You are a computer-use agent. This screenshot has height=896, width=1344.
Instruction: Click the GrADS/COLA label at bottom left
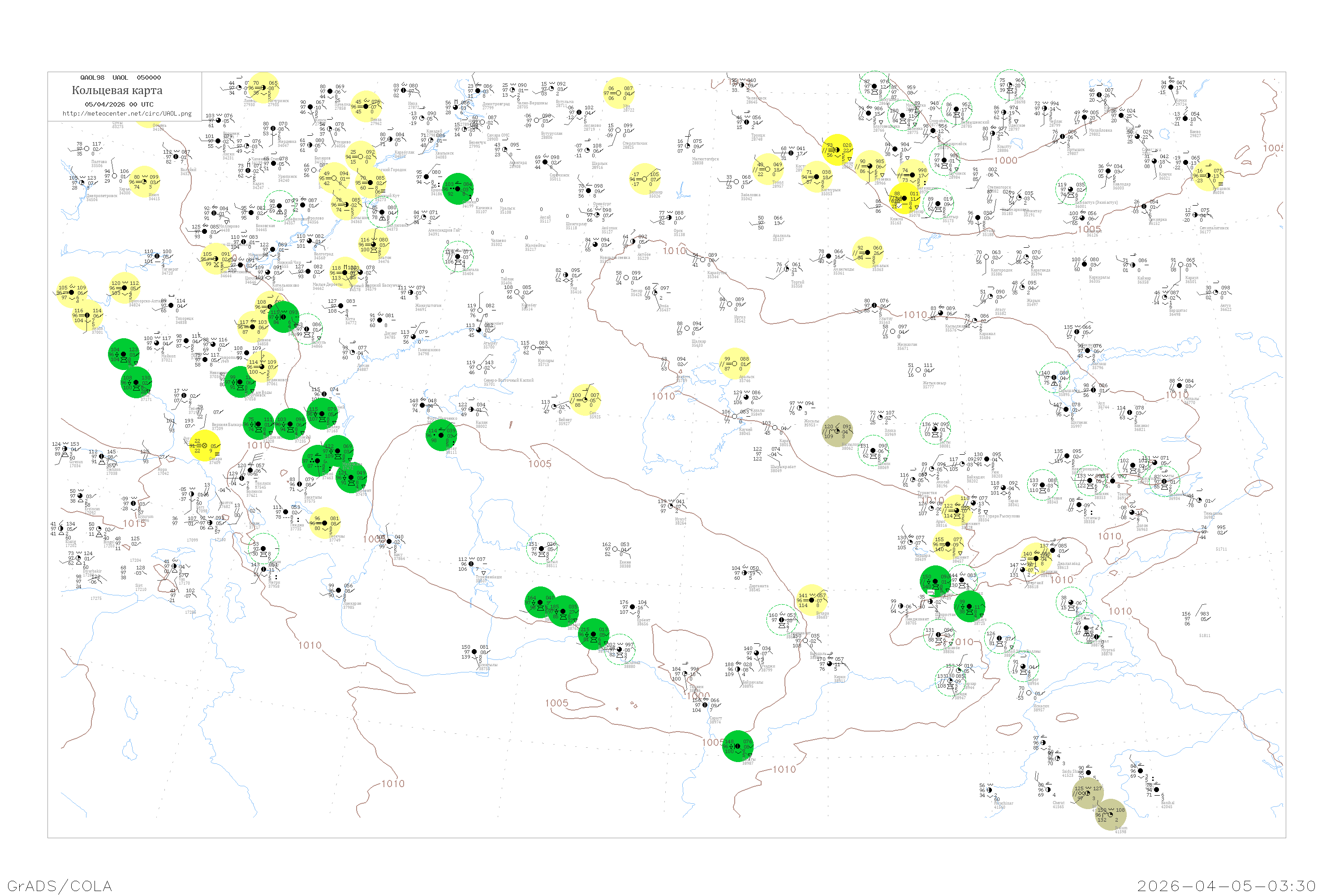click(60, 885)
